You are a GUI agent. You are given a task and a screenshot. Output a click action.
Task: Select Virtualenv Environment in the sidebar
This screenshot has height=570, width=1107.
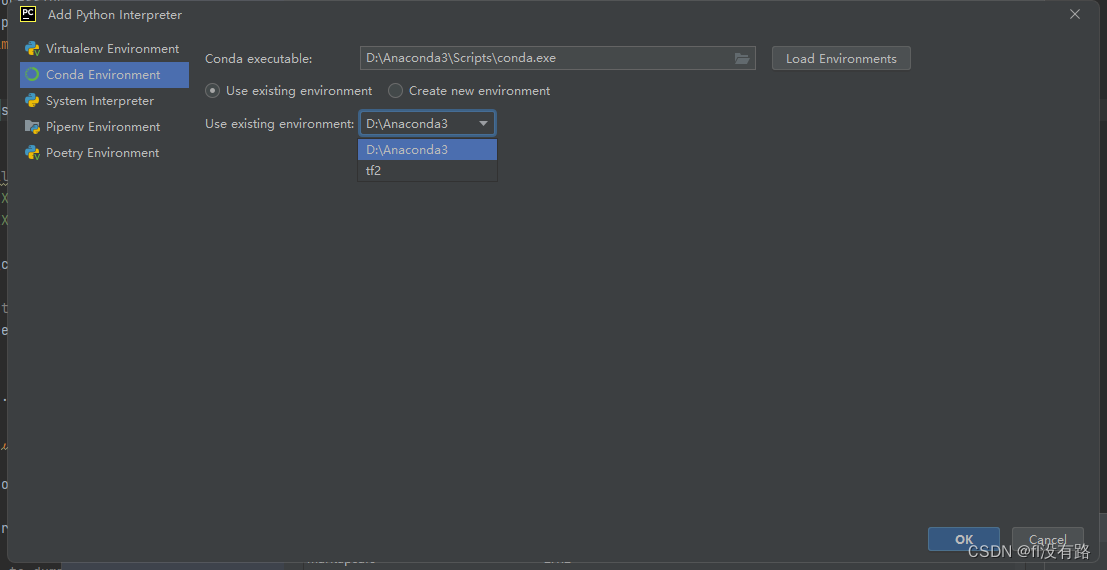click(104, 49)
